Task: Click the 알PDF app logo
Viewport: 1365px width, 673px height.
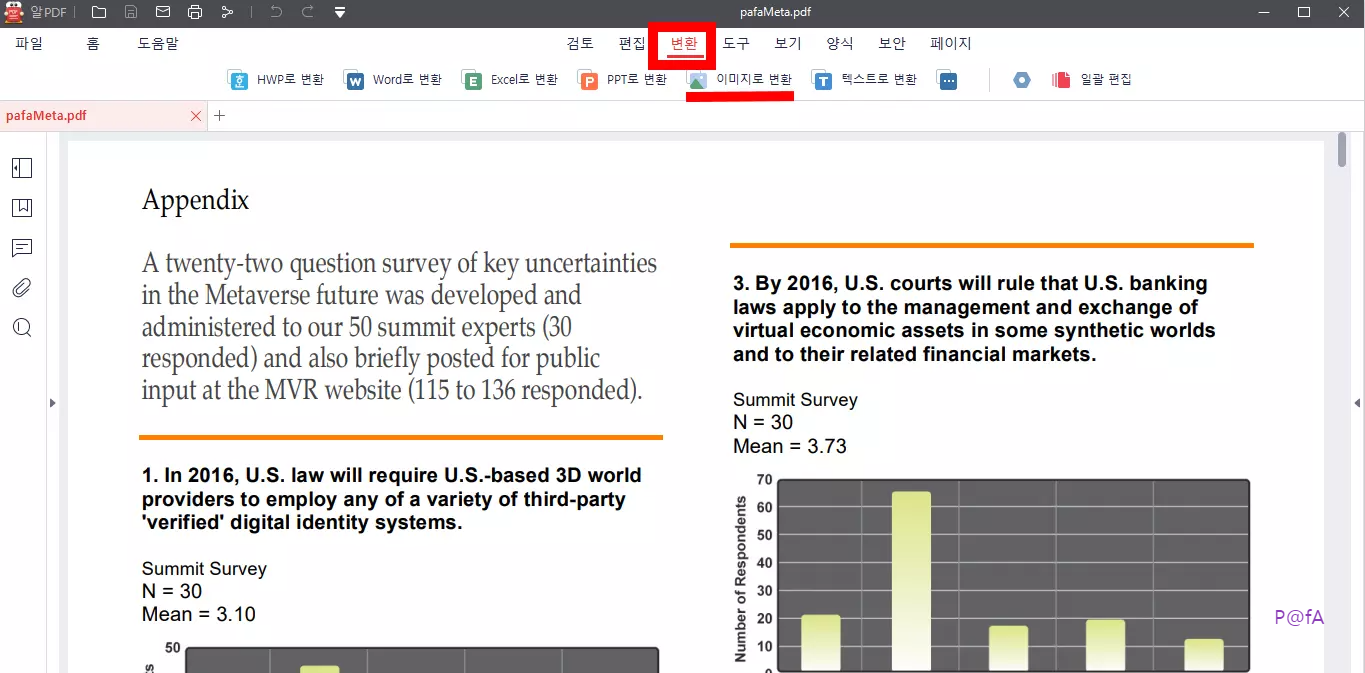Action: 14,12
